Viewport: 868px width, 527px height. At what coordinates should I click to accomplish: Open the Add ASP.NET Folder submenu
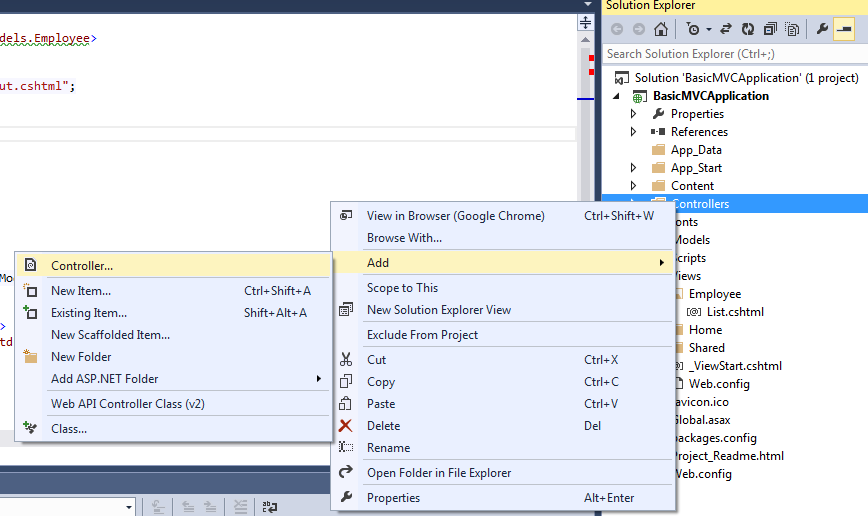pos(105,379)
